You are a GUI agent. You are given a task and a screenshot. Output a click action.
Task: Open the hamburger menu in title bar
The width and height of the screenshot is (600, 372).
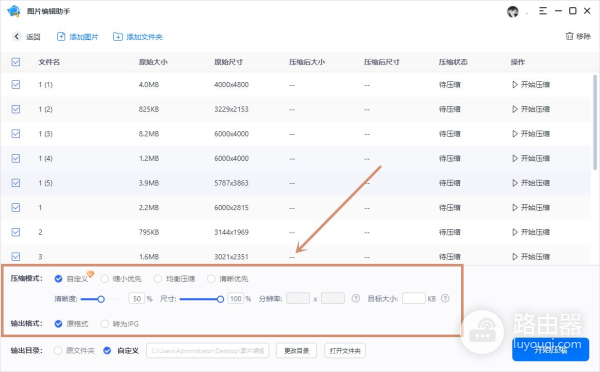543,11
